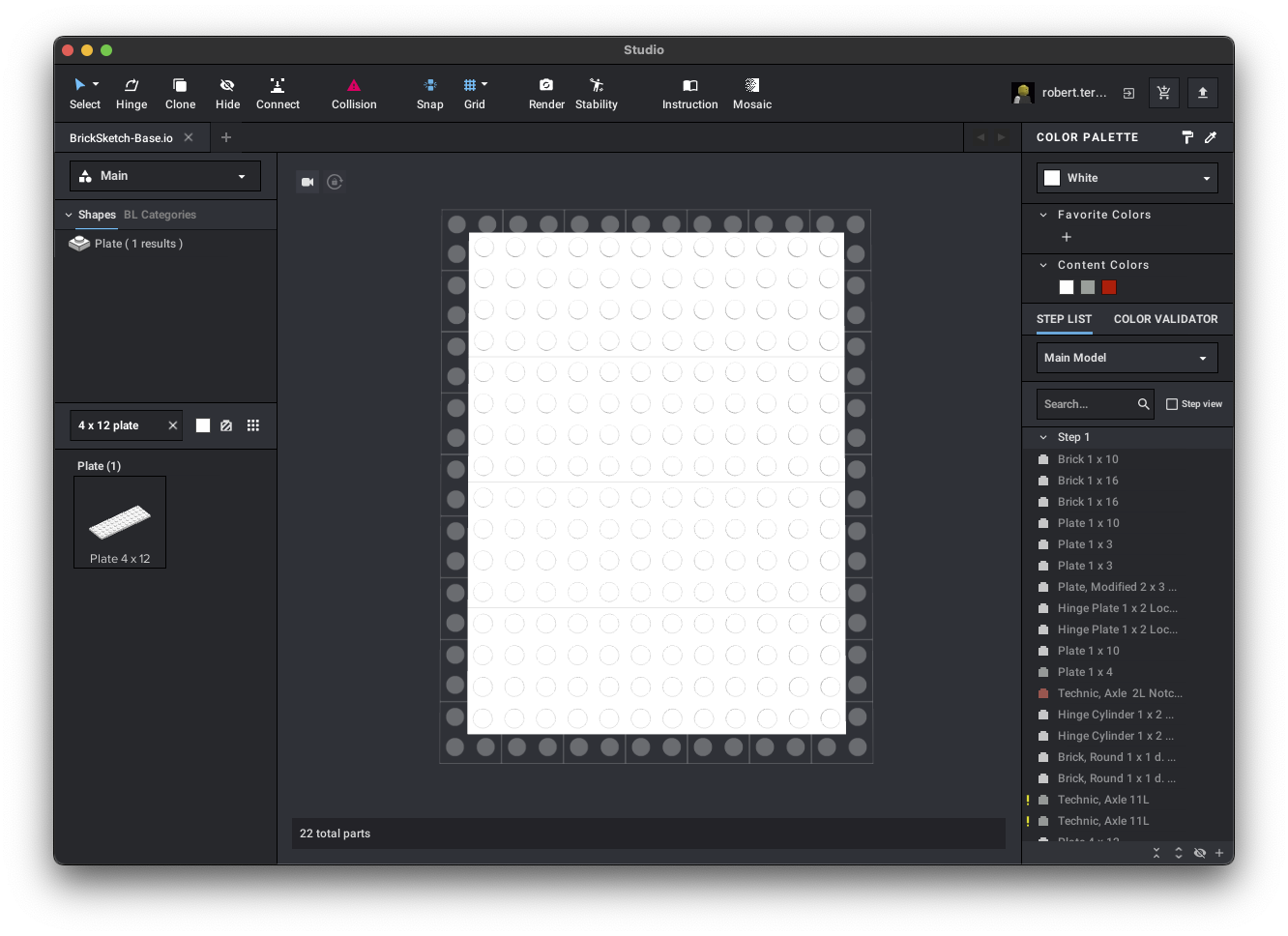Switch to BL Categories tab
The width and height of the screenshot is (1288, 936).
tap(160, 215)
